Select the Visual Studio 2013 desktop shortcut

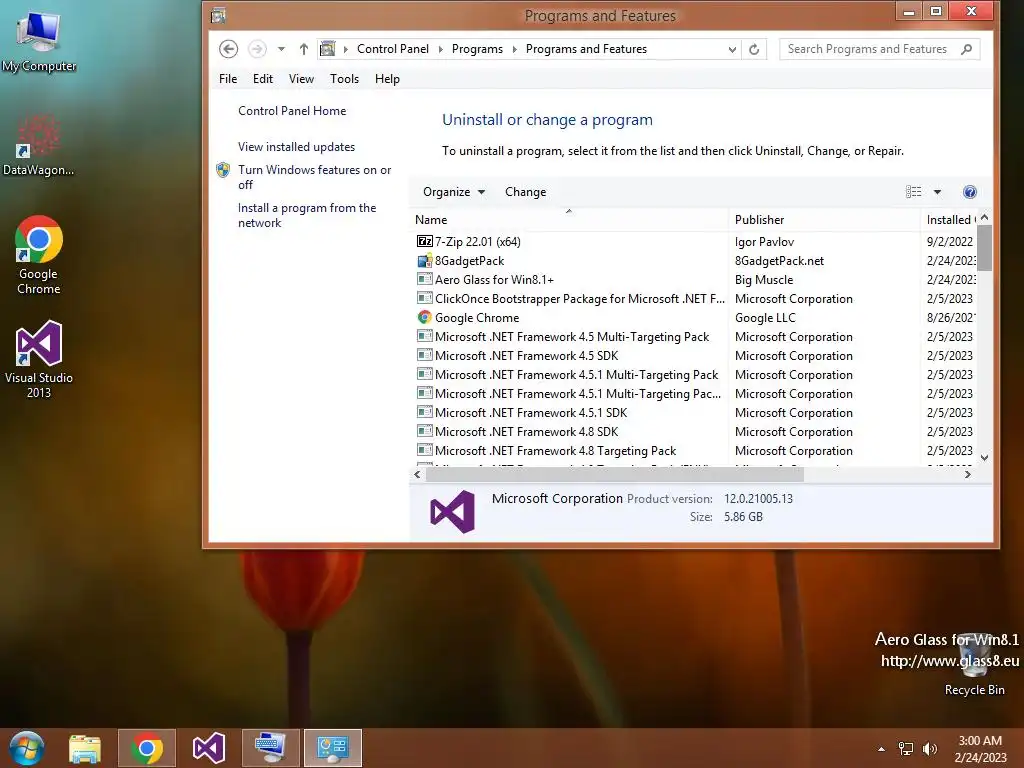39,359
